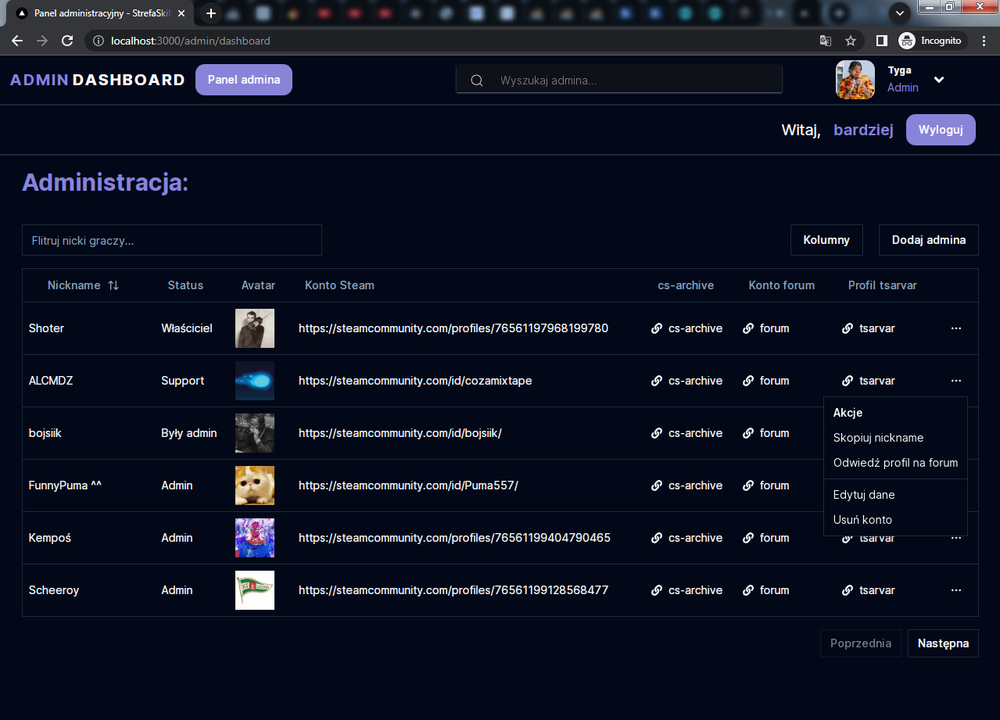Image resolution: width=1000 pixels, height=720 pixels.
Task: Click the browser address bar URL
Action: point(191,41)
